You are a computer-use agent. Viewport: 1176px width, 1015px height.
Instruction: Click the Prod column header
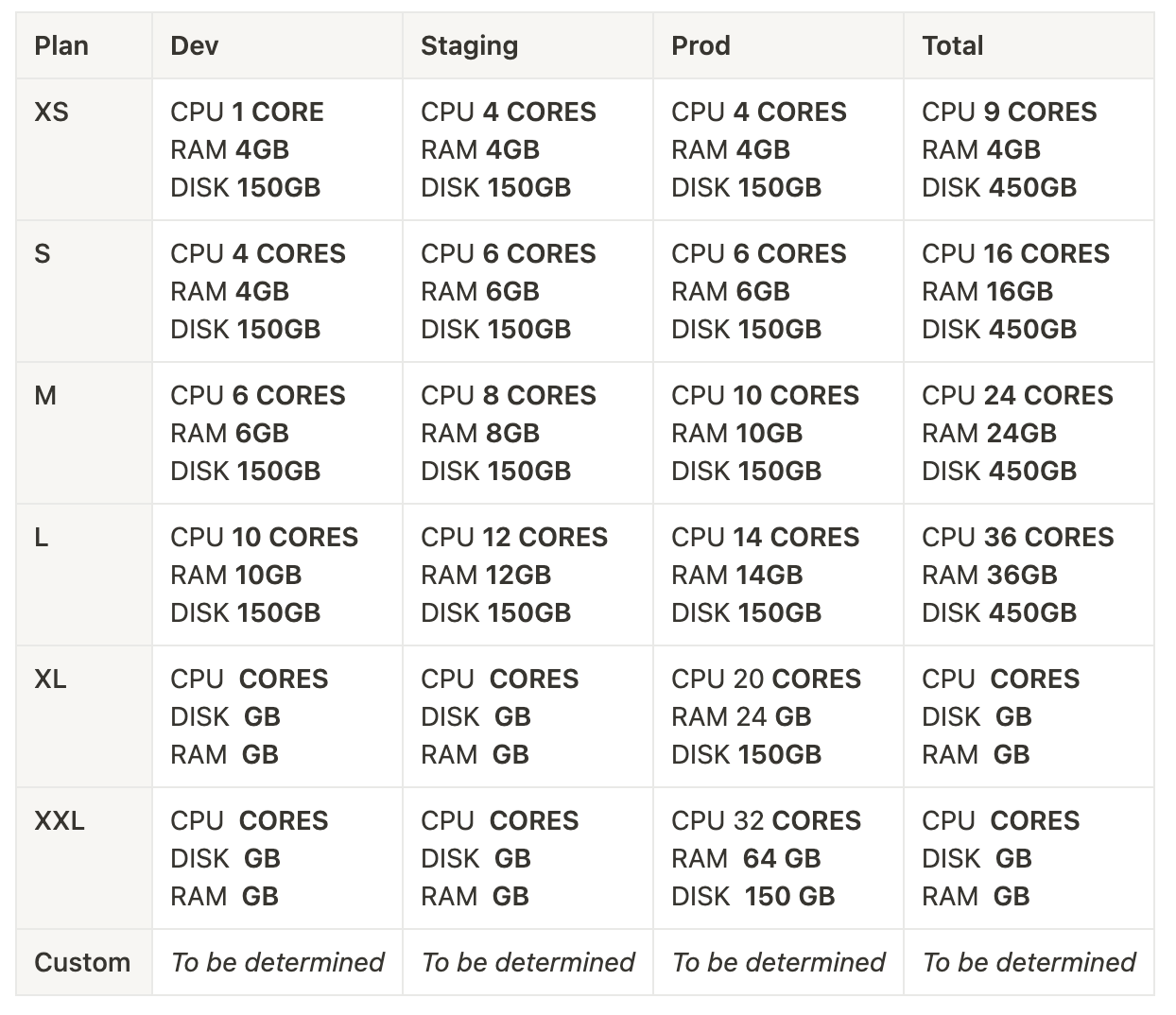[x=779, y=45]
